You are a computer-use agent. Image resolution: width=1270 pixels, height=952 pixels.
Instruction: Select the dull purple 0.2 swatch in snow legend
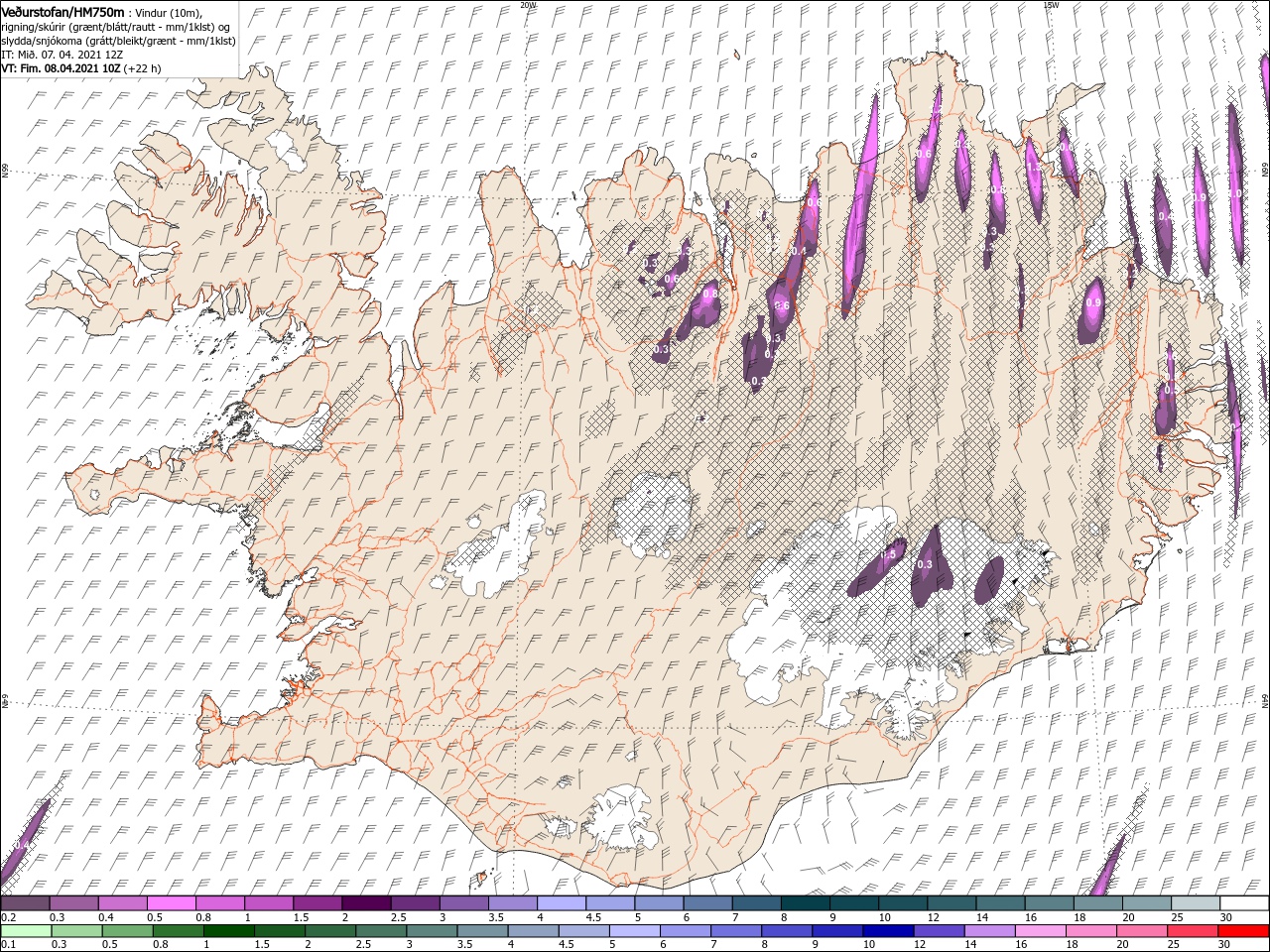[x=26, y=902]
